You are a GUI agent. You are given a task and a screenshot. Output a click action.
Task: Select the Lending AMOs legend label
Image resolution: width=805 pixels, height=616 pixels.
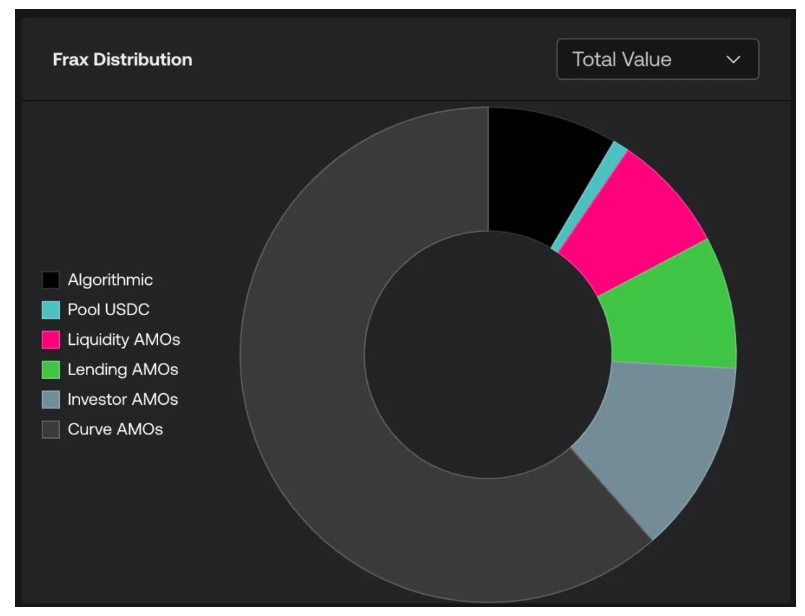click(x=123, y=369)
